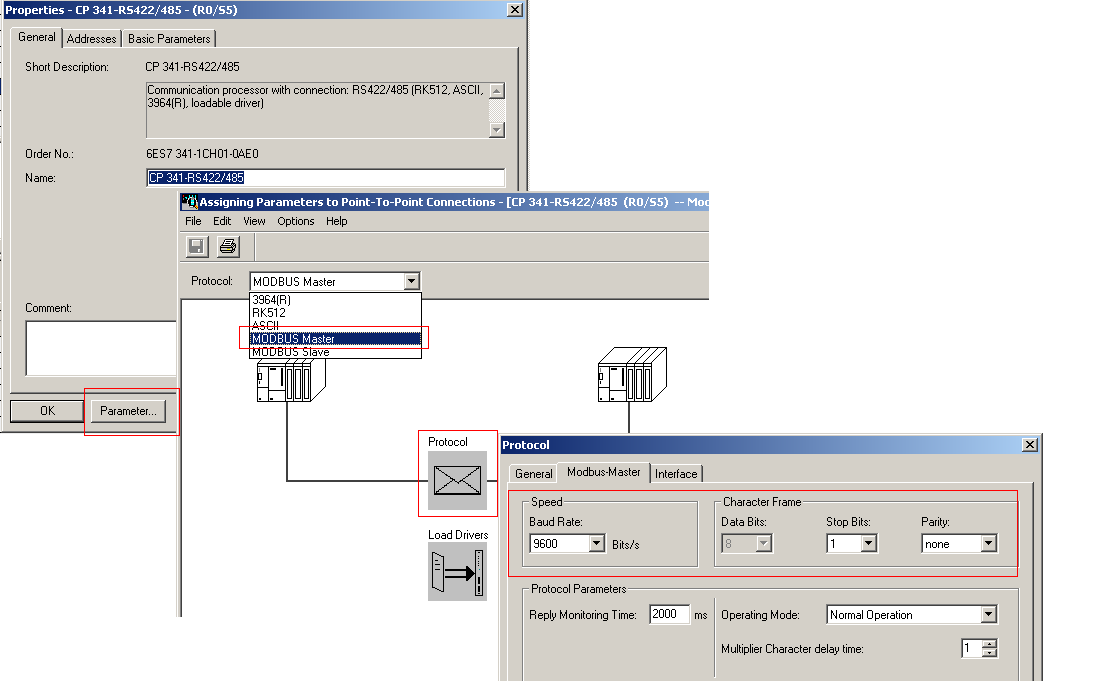Click the Save toolbar icon
The image size is (1100, 681).
coord(197,247)
